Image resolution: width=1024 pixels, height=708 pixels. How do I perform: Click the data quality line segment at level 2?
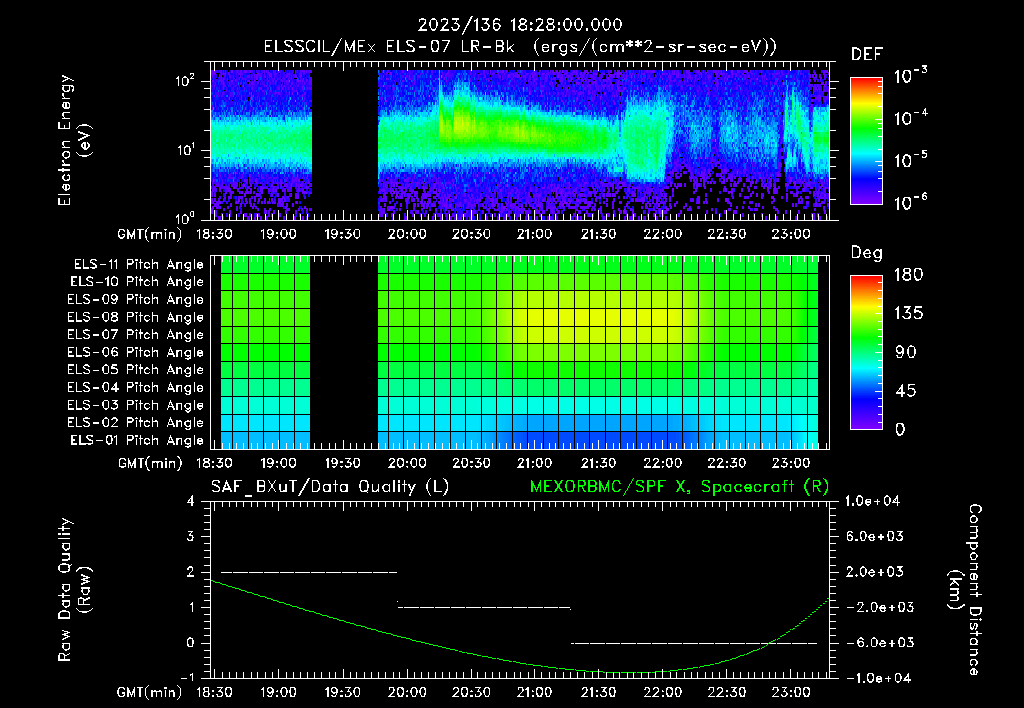[309, 572]
